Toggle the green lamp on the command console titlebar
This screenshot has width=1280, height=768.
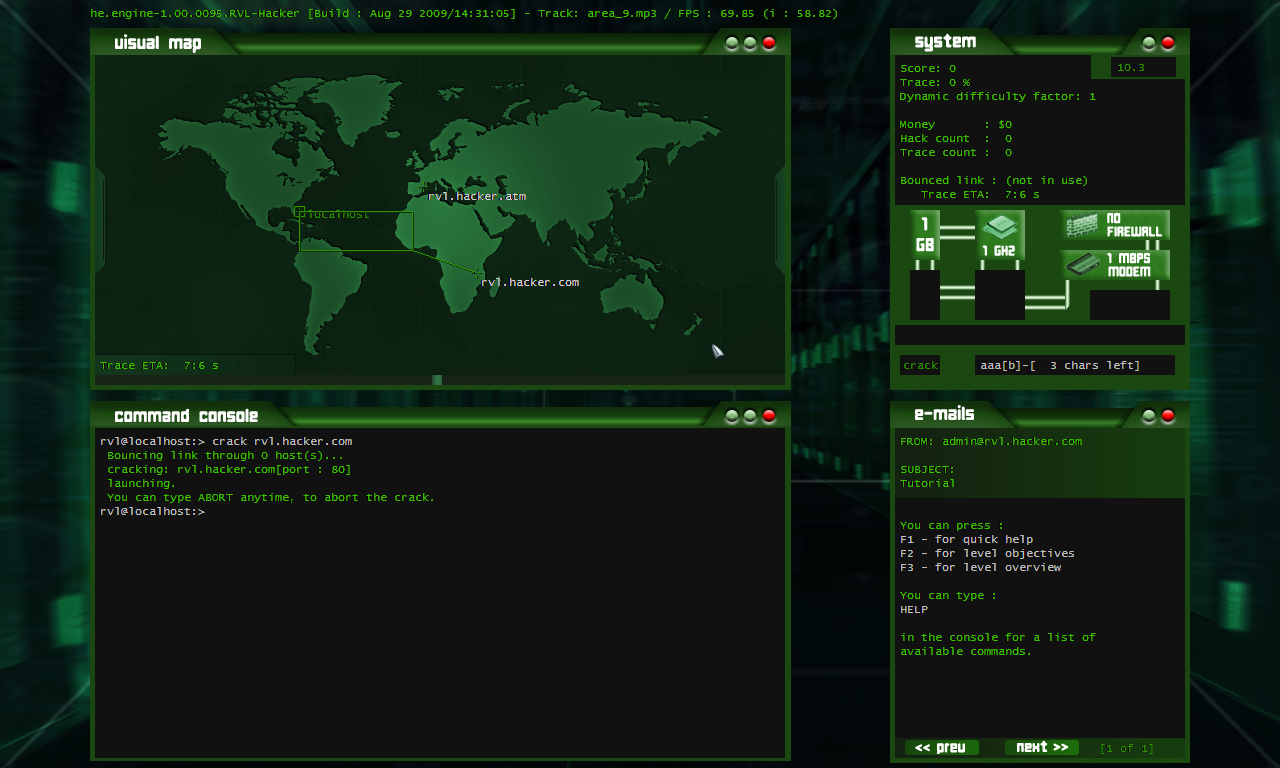[x=732, y=416]
